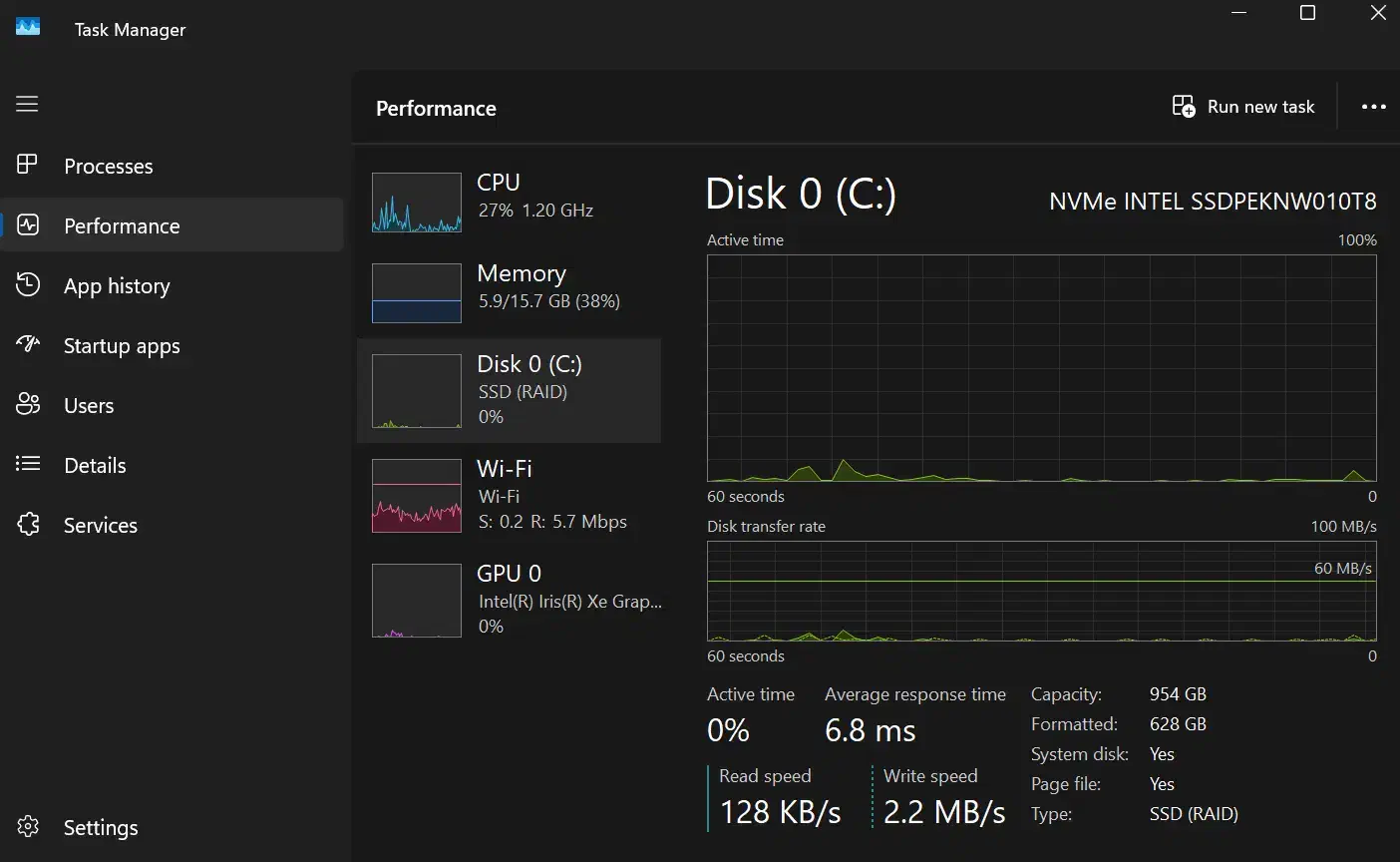This screenshot has height=862, width=1400.
Task: Toggle the hamburger navigation menu
Action: point(27,104)
